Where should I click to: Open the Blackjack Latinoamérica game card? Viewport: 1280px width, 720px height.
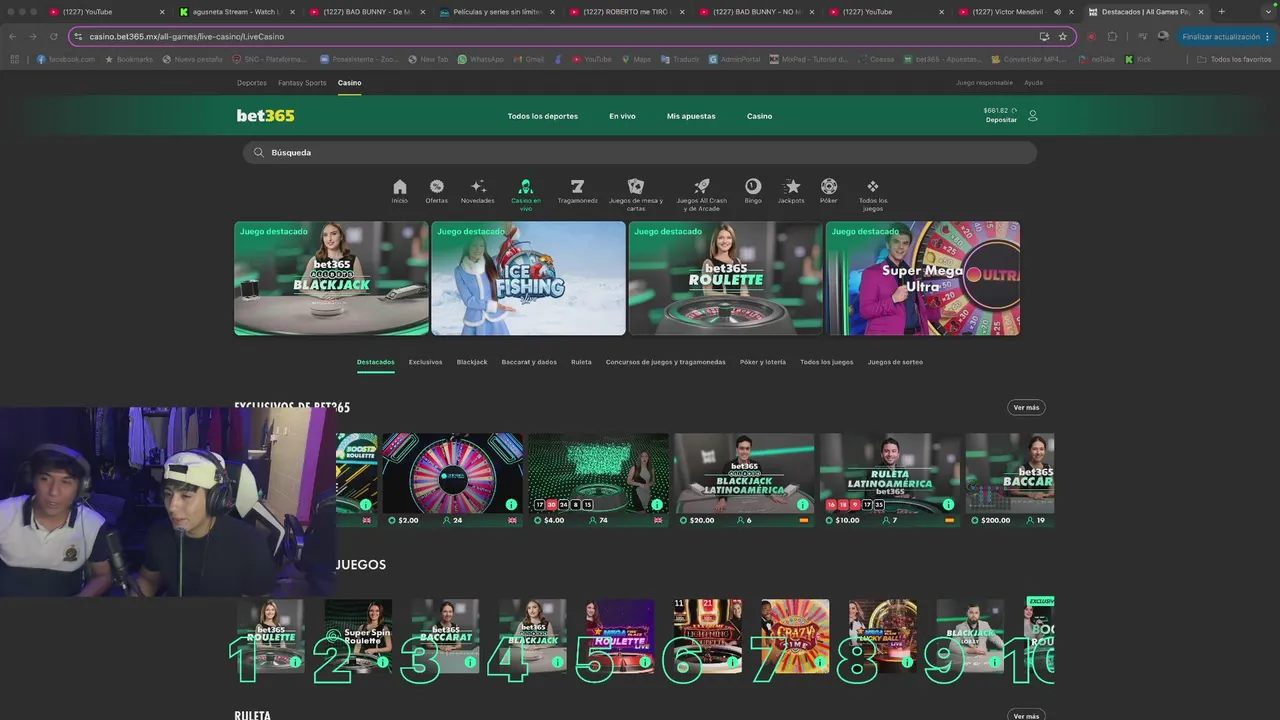pos(744,480)
